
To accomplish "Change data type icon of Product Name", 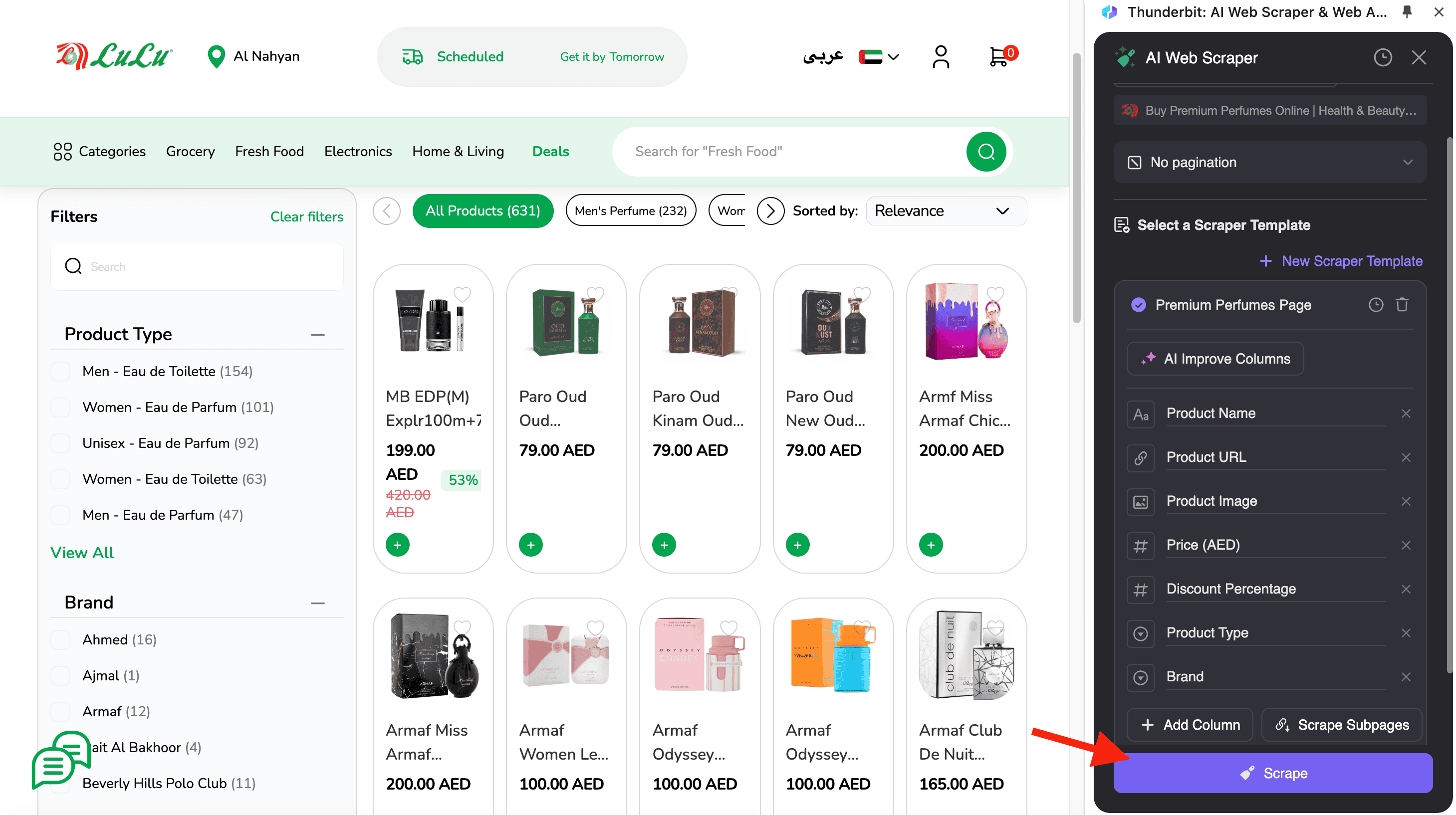I will coord(1141,414).
